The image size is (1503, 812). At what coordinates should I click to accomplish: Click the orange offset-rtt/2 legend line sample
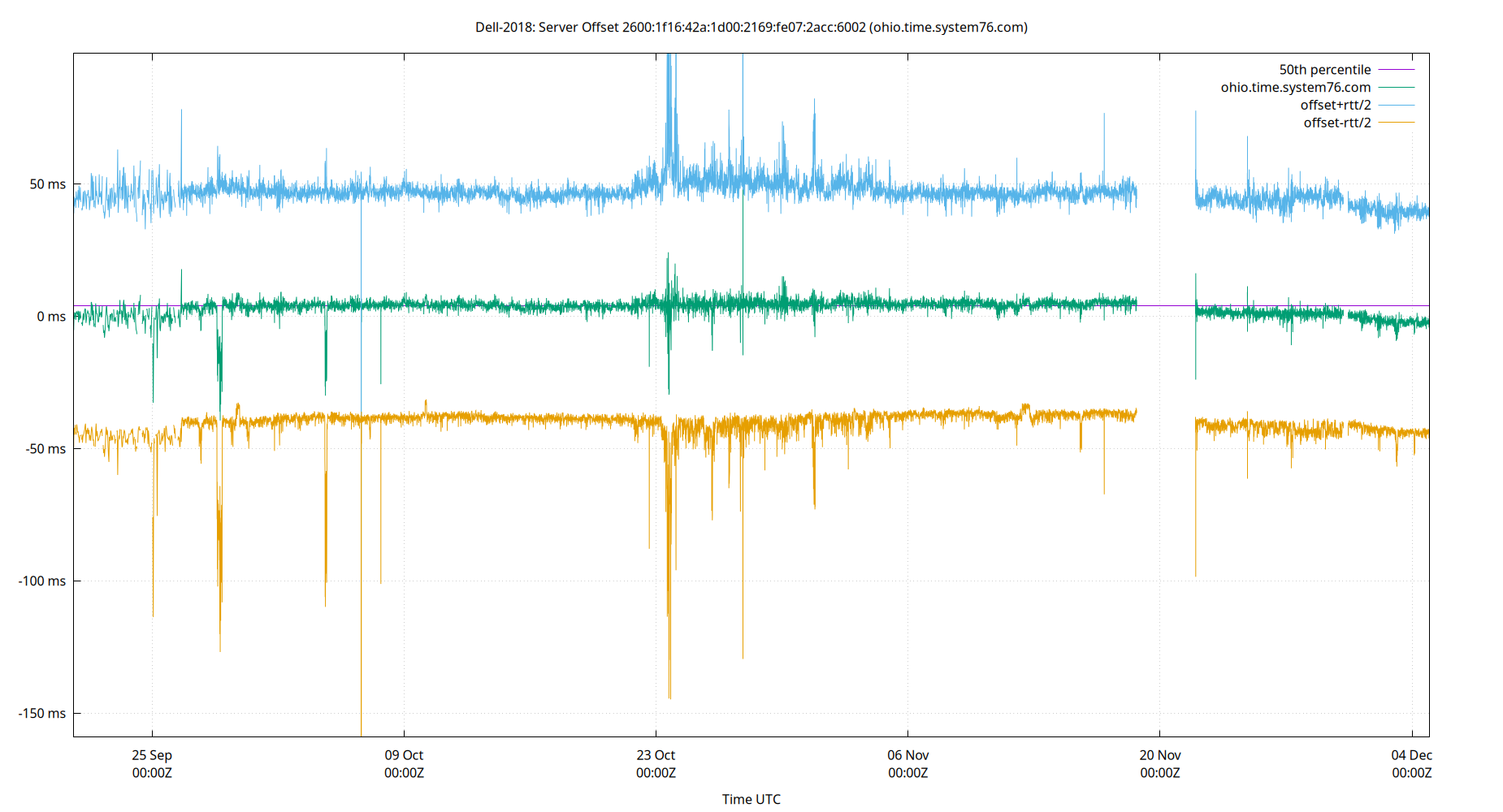1397,122
